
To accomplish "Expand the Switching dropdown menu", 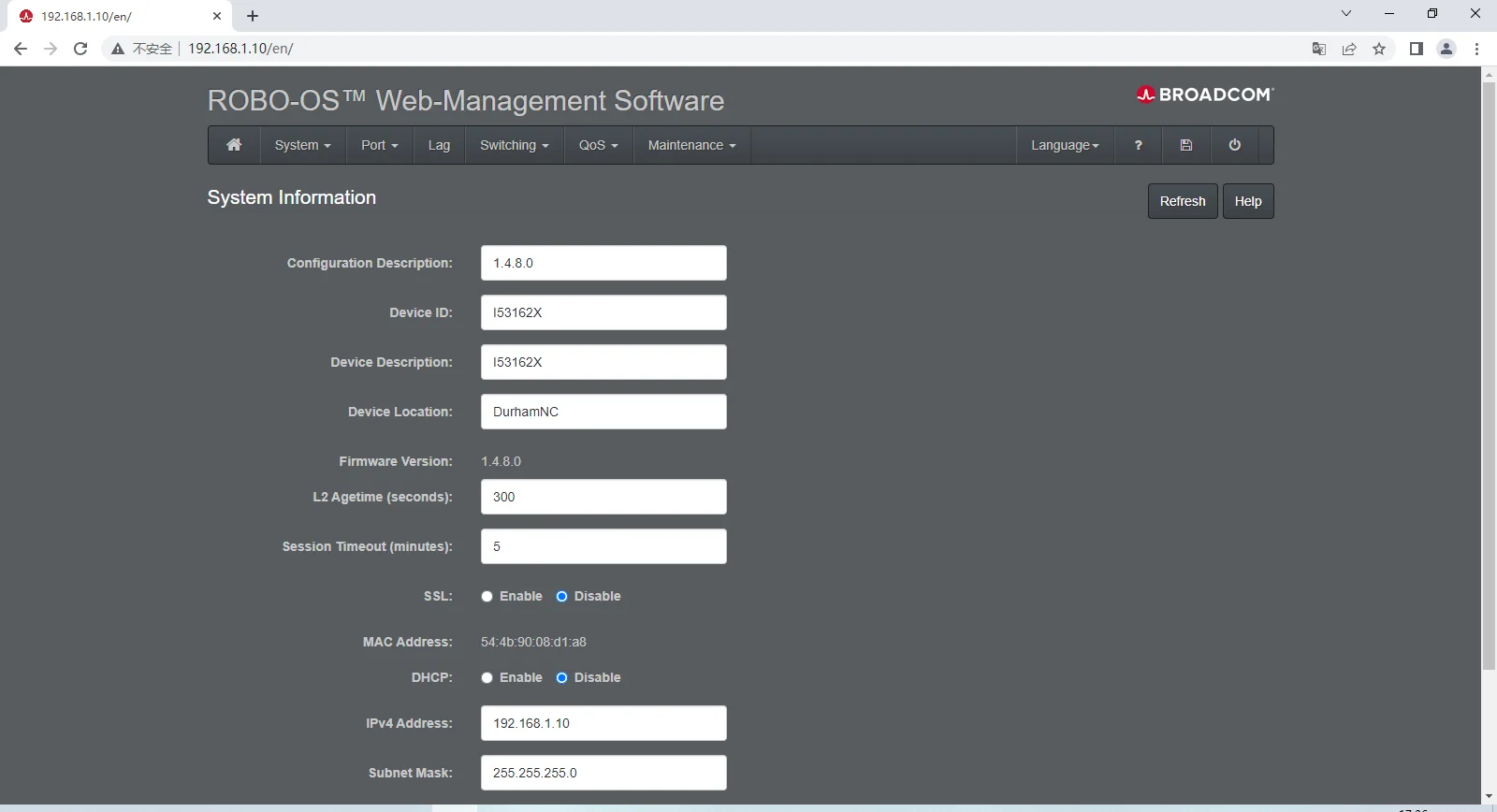I will pyautogui.click(x=515, y=145).
